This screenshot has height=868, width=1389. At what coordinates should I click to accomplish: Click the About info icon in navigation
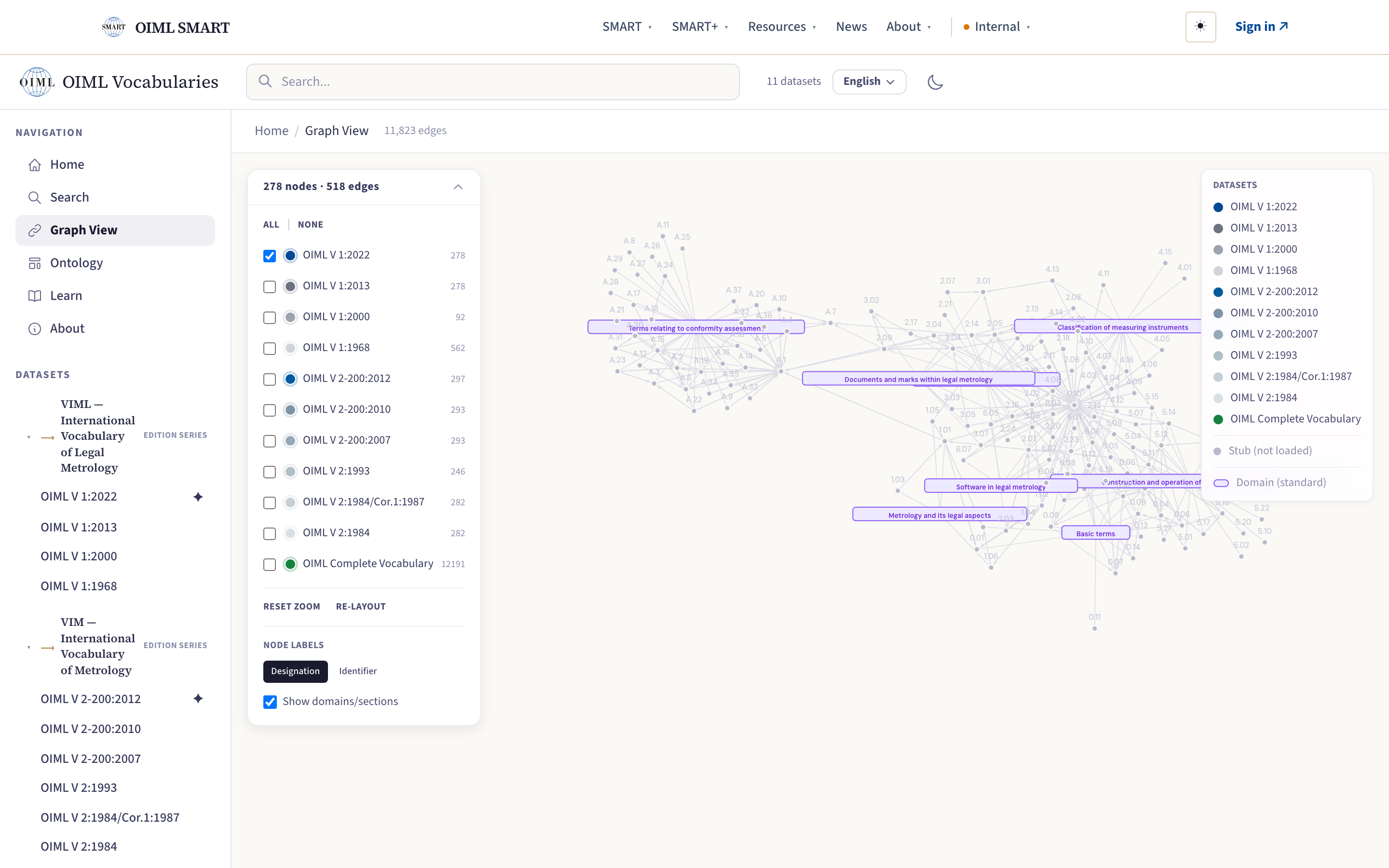tap(34, 328)
